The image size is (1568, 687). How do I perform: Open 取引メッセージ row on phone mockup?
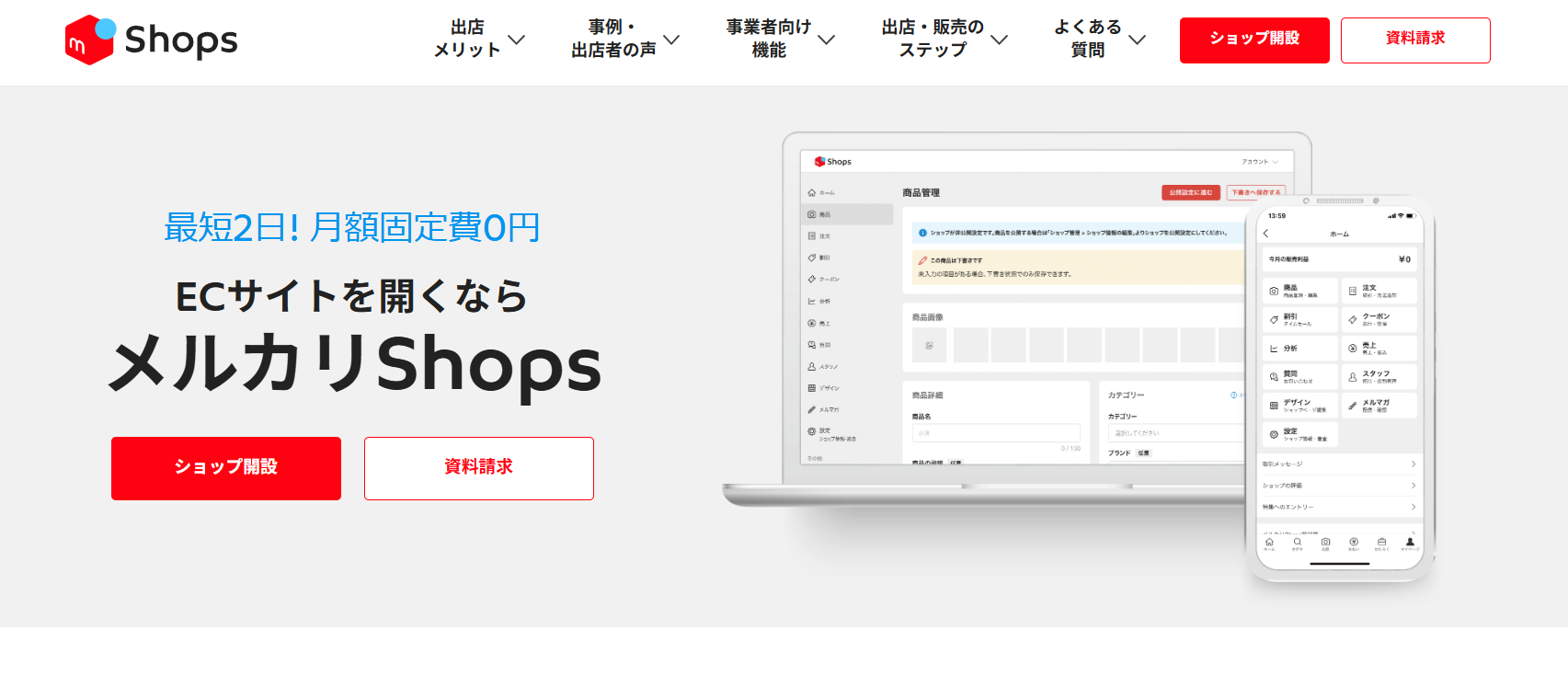click(x=1340, y=464)
